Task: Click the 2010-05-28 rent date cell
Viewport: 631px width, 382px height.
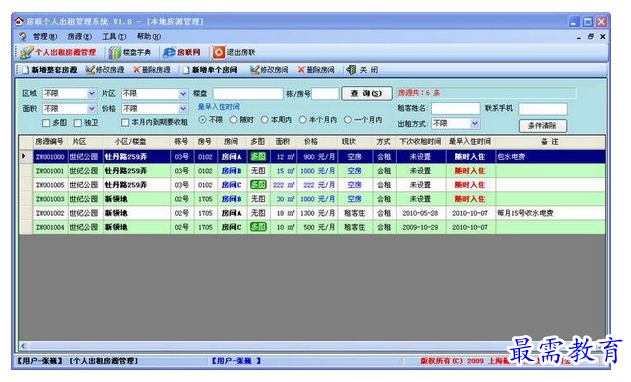Action: (421, 213)
